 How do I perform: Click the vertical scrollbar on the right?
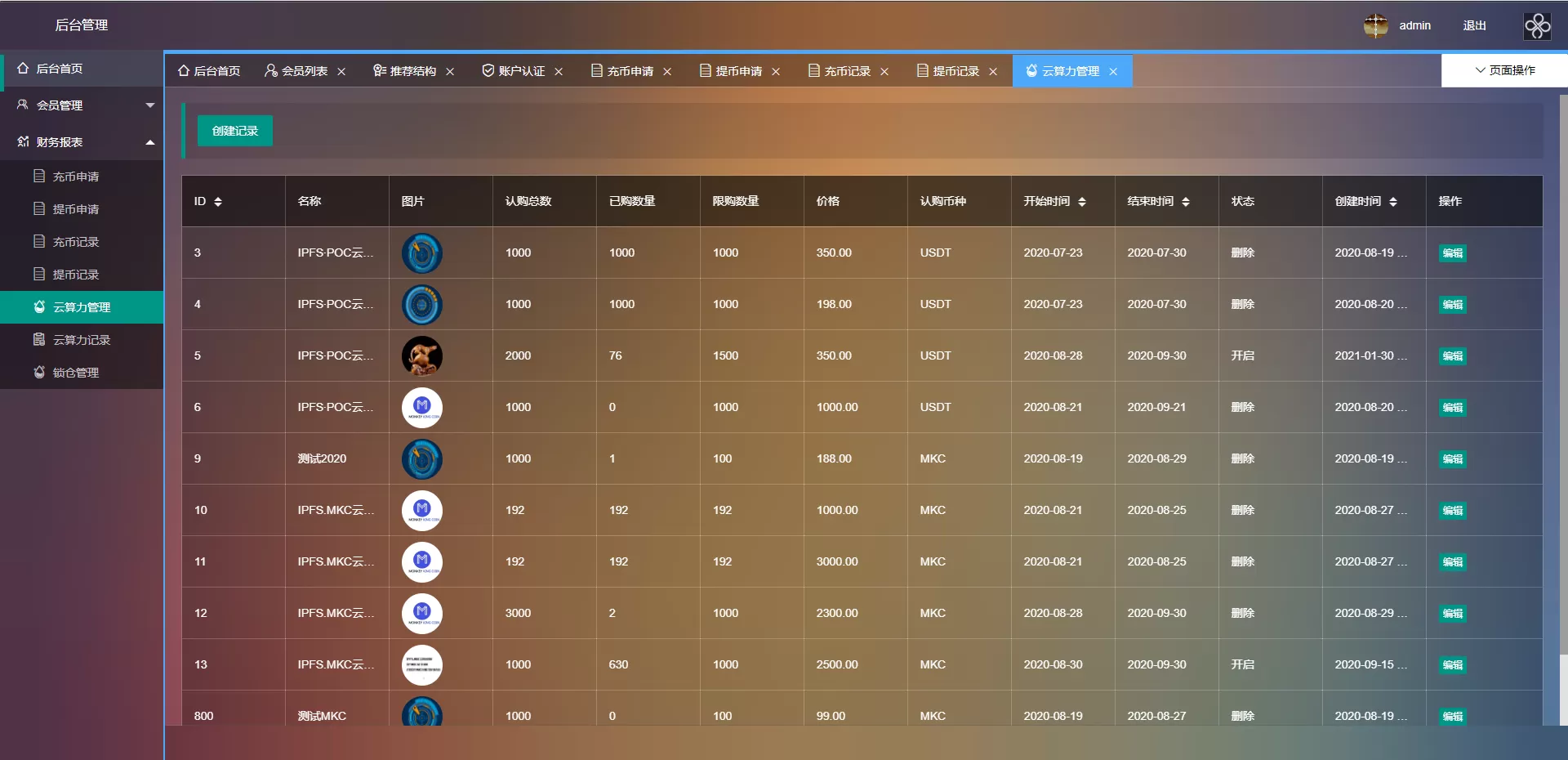(x=1563, y=409)
